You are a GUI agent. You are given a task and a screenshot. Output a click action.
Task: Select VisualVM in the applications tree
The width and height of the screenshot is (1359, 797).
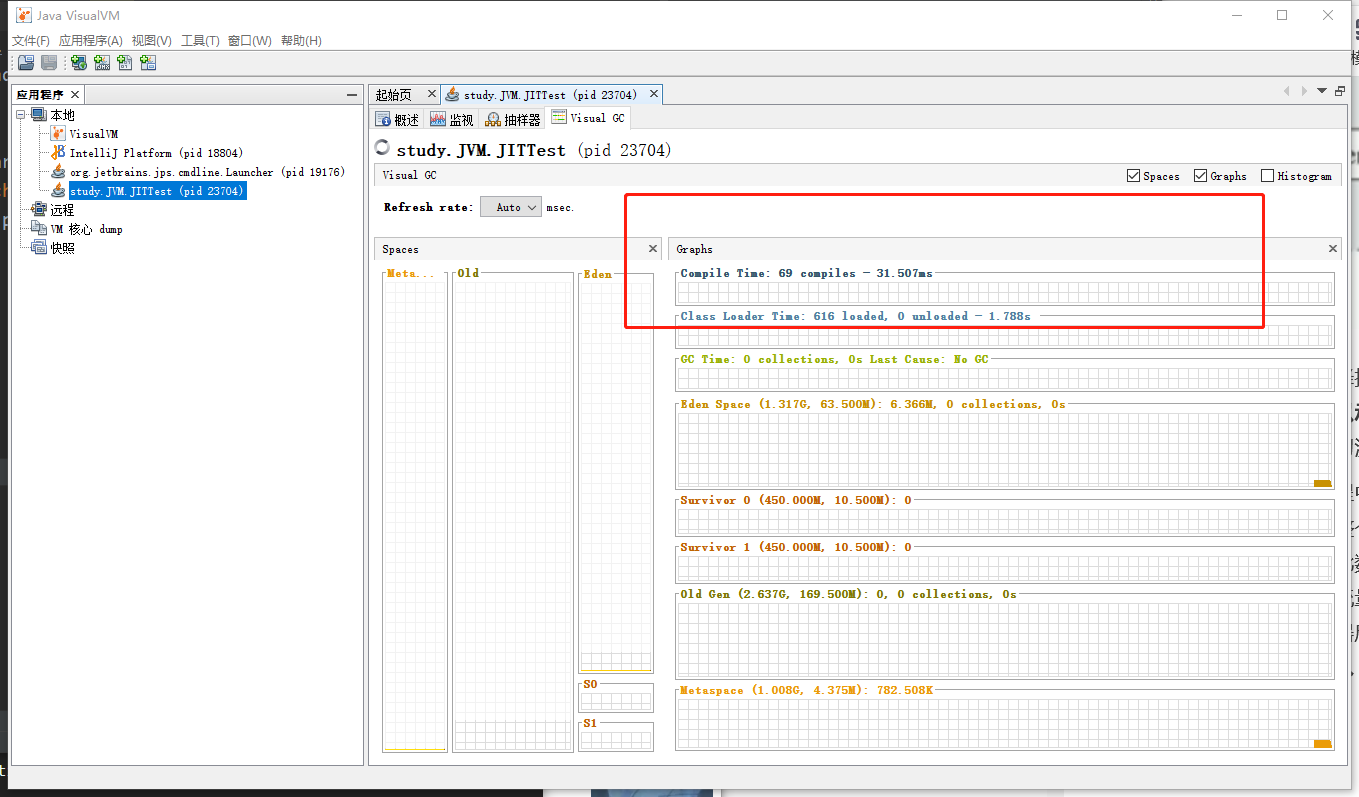93,134
